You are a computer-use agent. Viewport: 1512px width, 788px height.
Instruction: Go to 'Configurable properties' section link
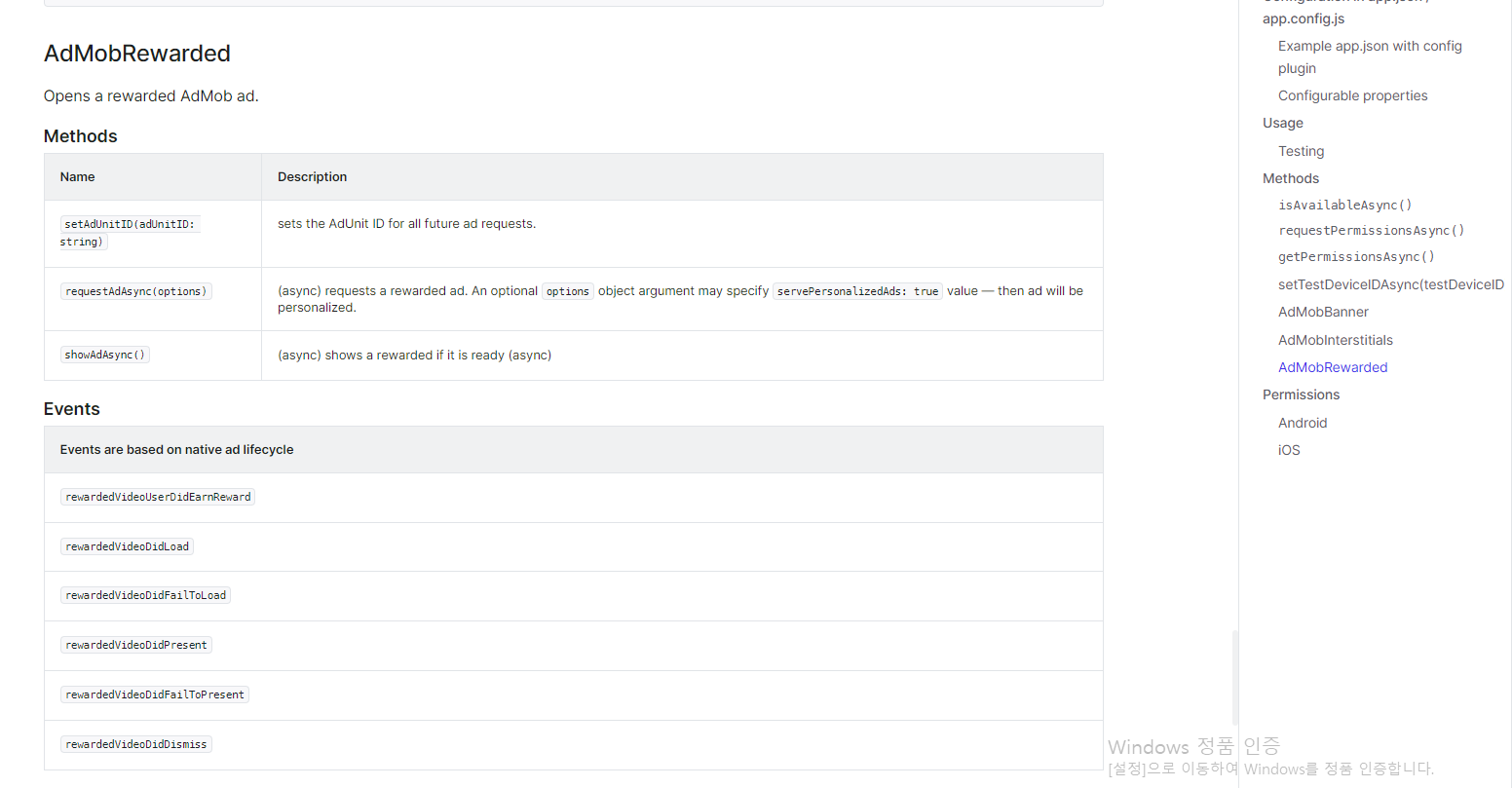tap(1352, 95)
